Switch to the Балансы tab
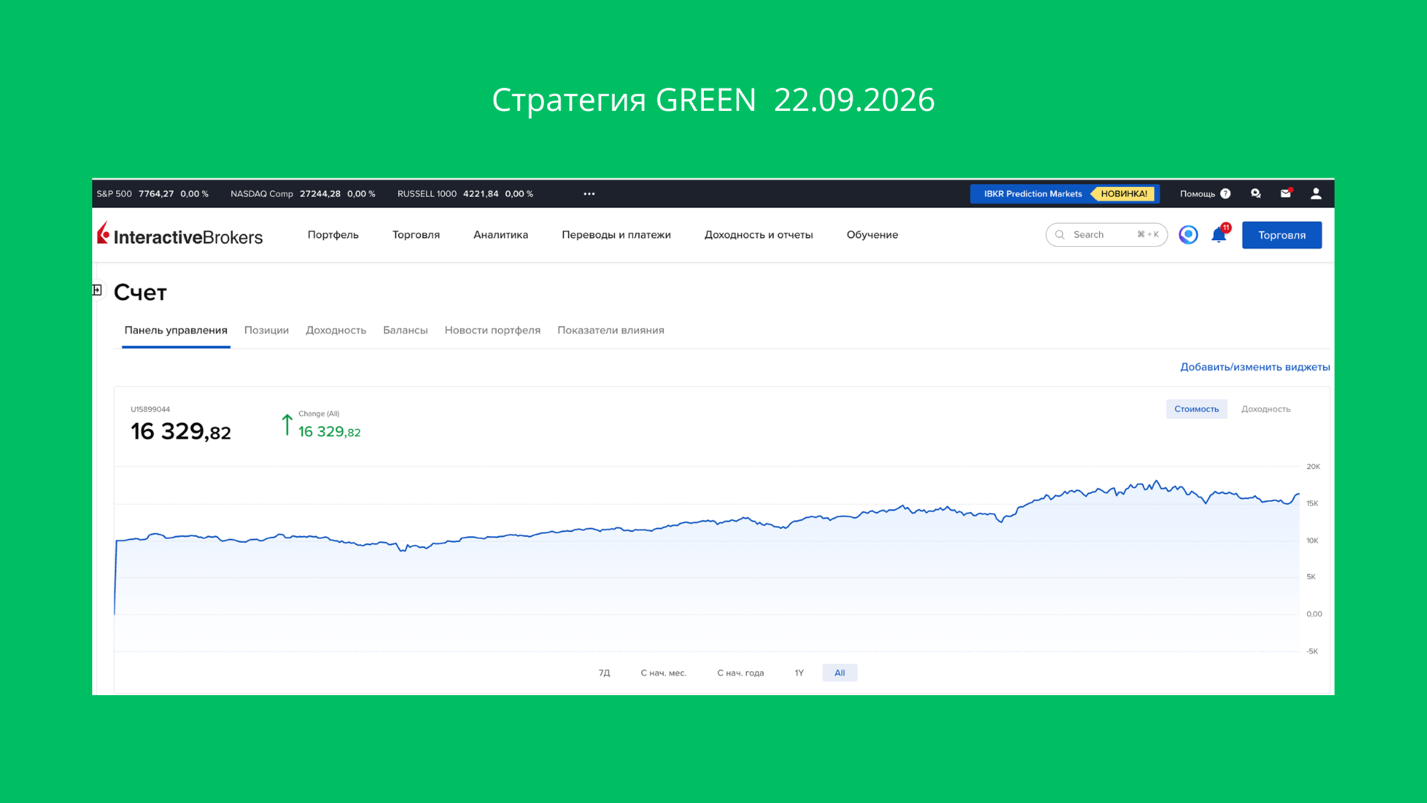This screenshot has height=803, width=1427. click(405, 330)
